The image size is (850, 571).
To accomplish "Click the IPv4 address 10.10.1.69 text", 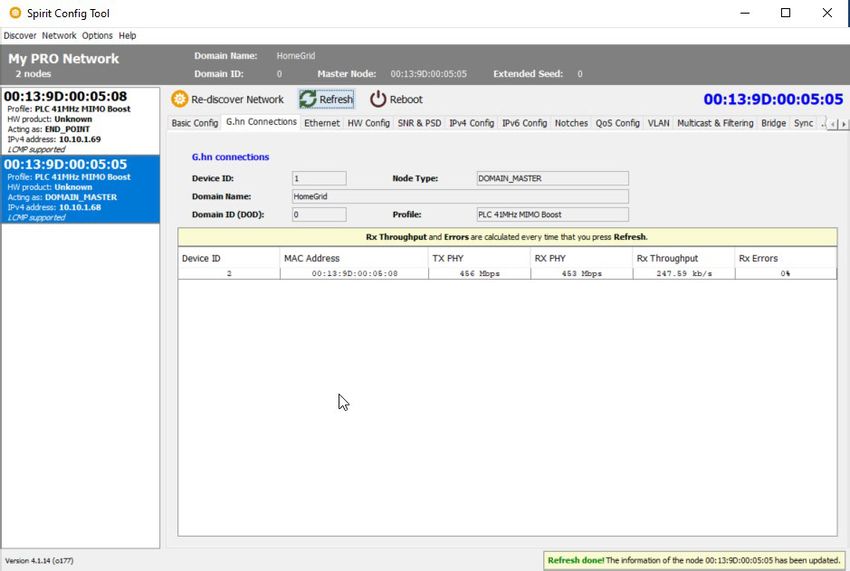I will click(80, 139).
